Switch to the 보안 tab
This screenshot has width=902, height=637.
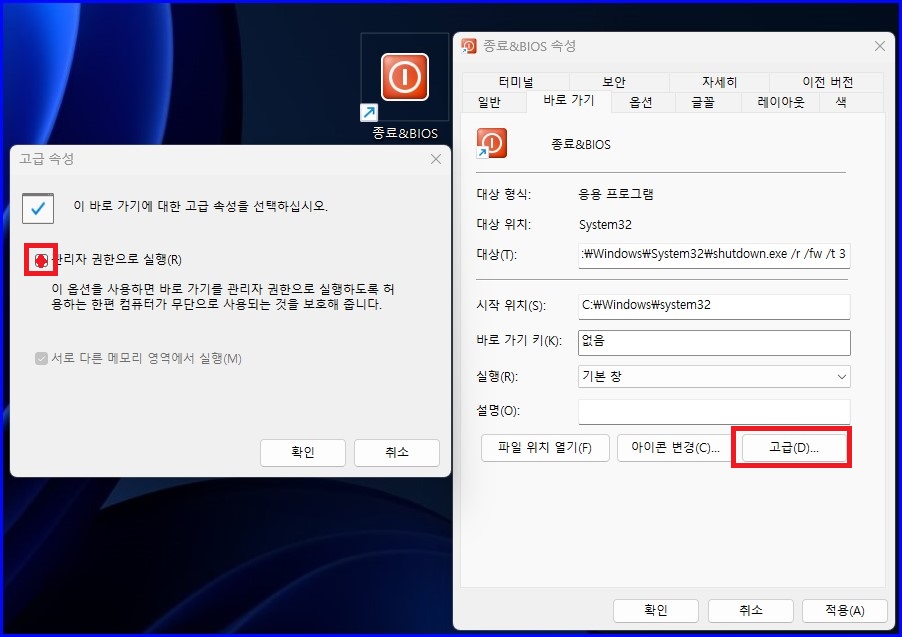point(614,82)
